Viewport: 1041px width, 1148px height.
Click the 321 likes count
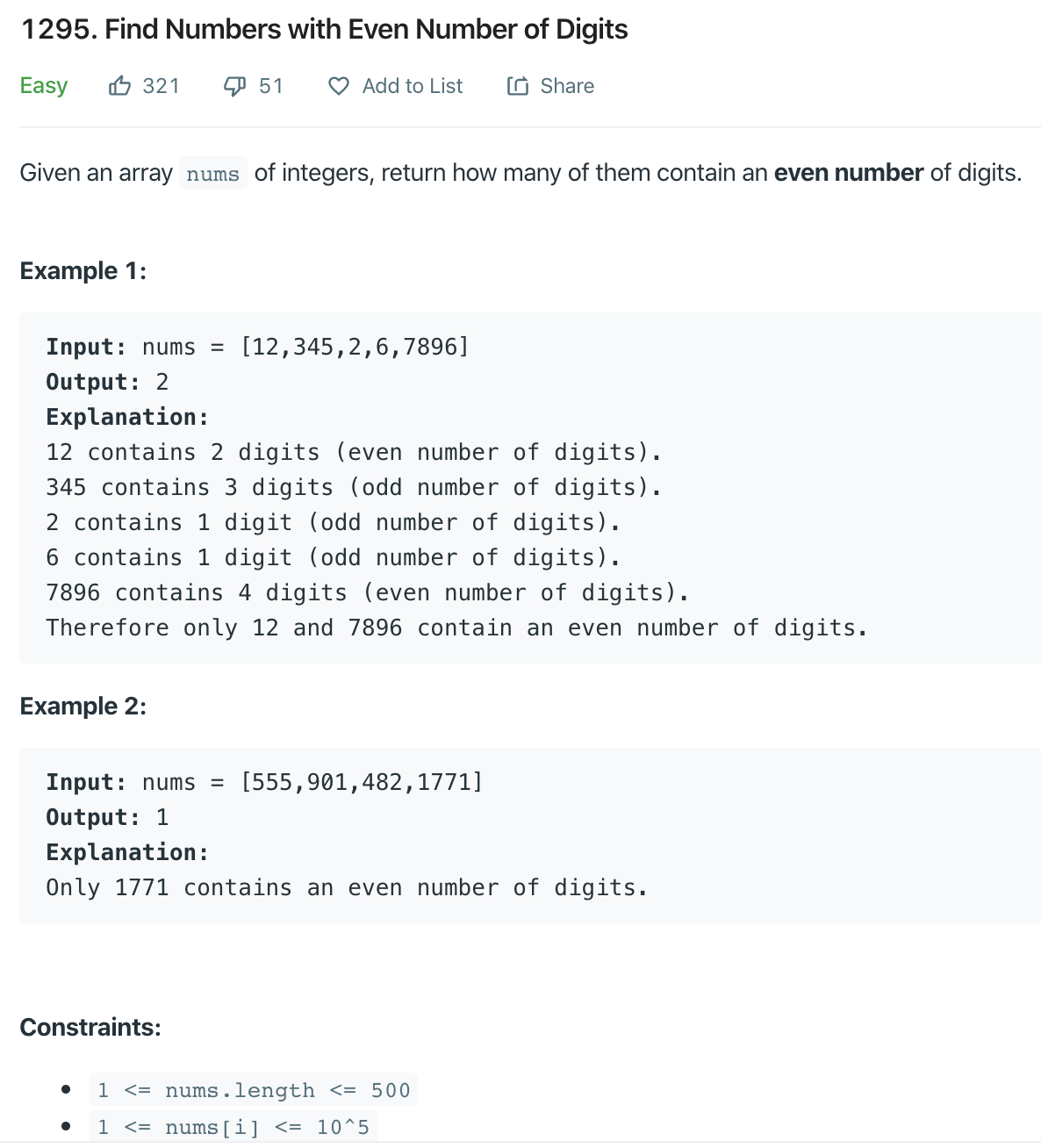(162, 86)
